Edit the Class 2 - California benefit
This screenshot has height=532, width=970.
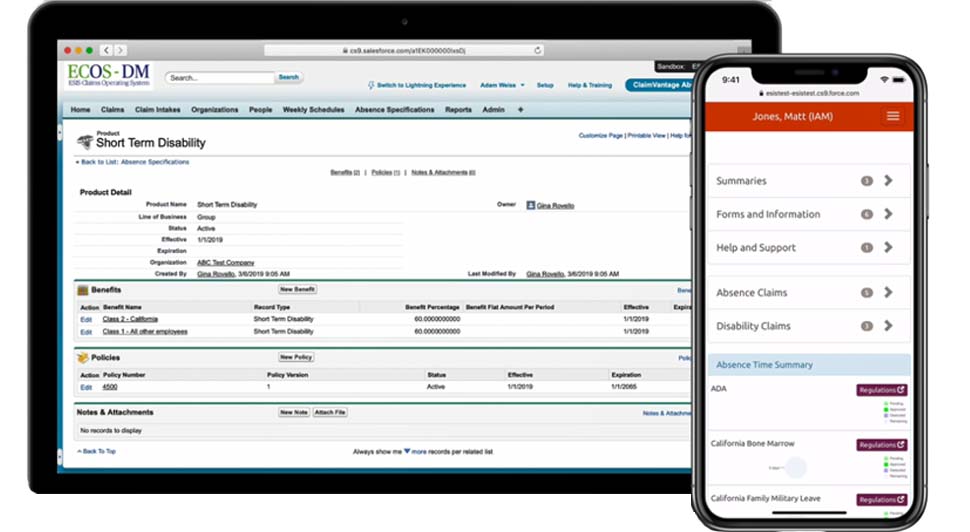click(x=86, y=320)
